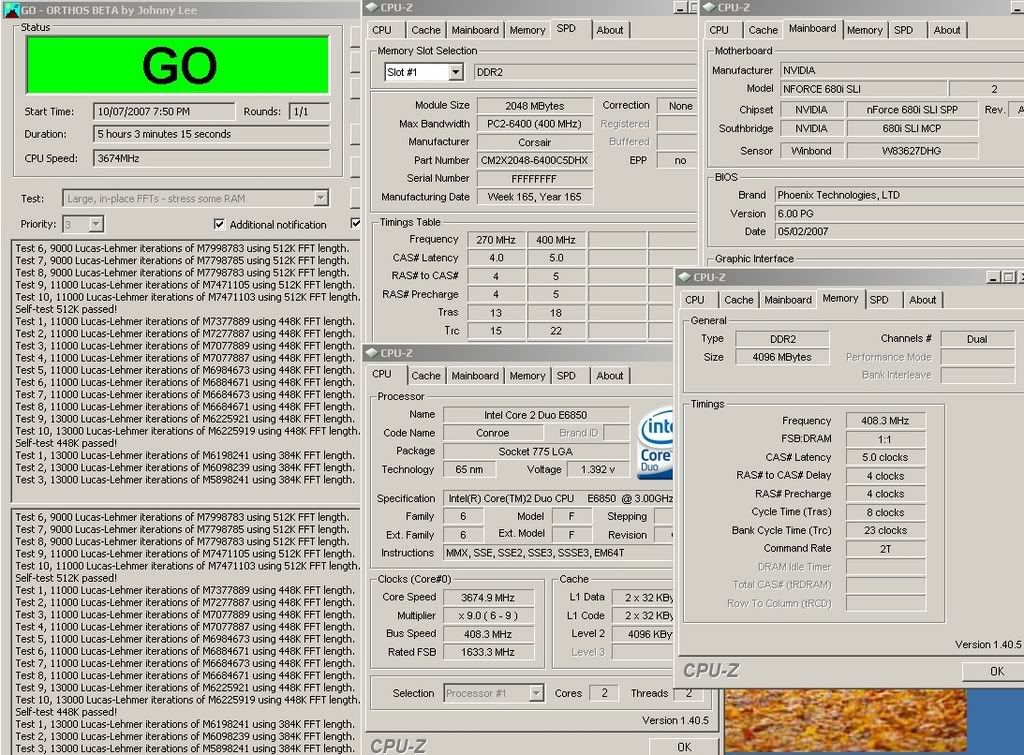The width and height of the screenshot is (1024, 755).
Task: Open the Priority dropdown in Orthos
Action: tap(96, 224)
